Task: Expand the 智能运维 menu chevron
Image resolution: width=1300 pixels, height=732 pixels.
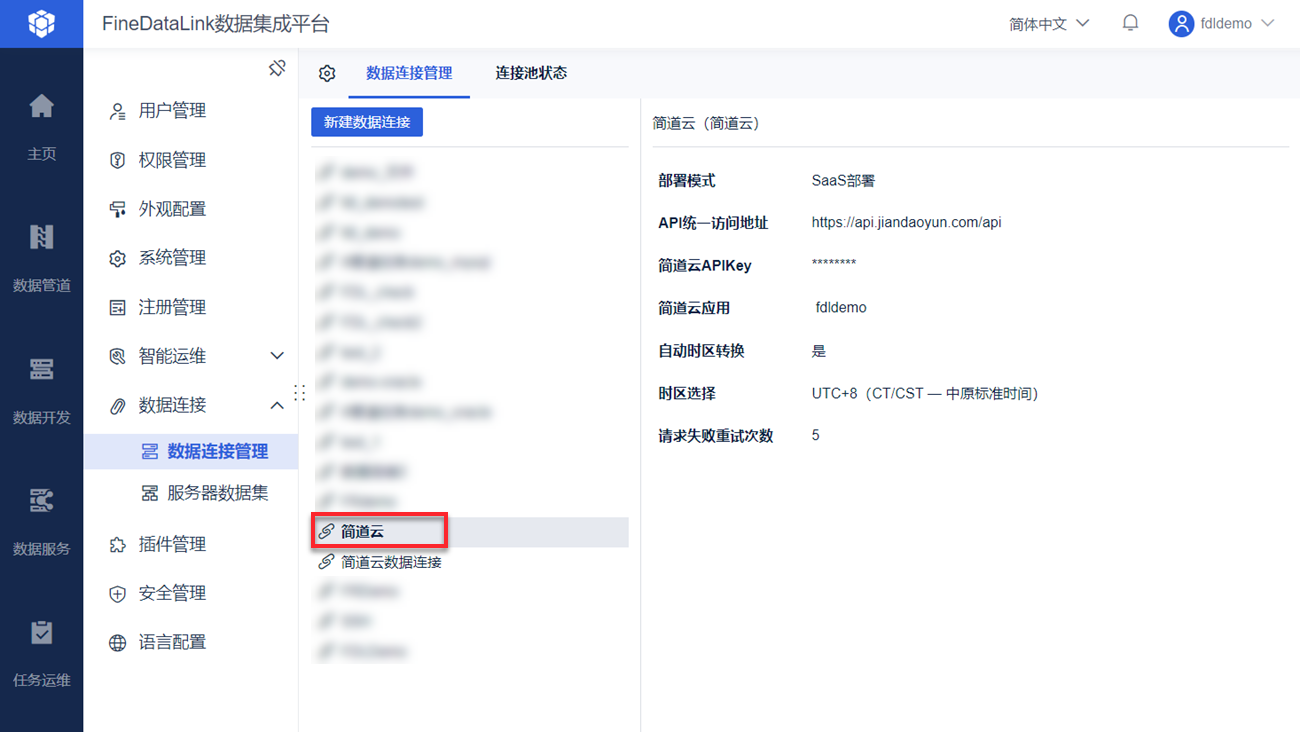Action: tap(277, 356)
